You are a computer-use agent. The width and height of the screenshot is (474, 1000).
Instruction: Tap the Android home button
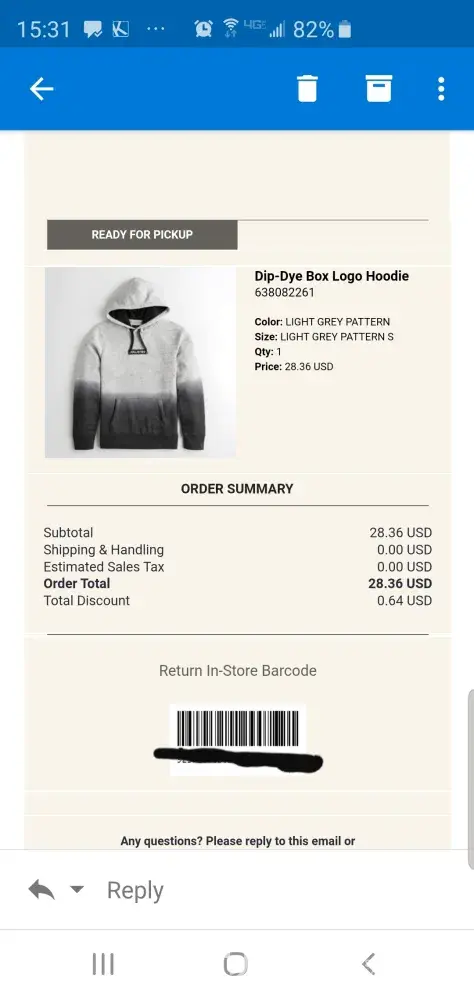click(x=235, y=964)
